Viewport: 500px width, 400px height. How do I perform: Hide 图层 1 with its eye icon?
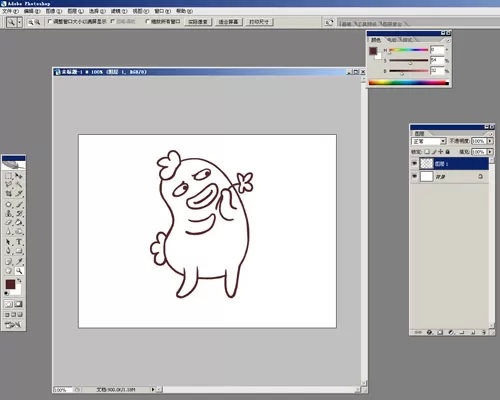coord(415,163)
